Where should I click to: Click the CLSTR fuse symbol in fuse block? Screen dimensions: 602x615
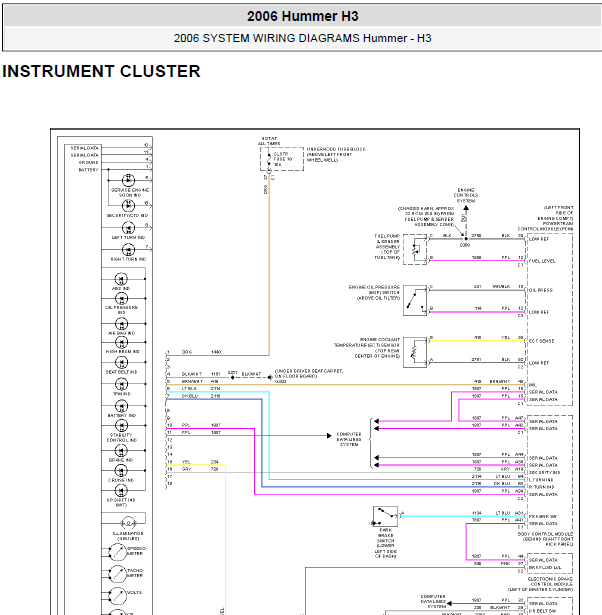pos(269,159)
